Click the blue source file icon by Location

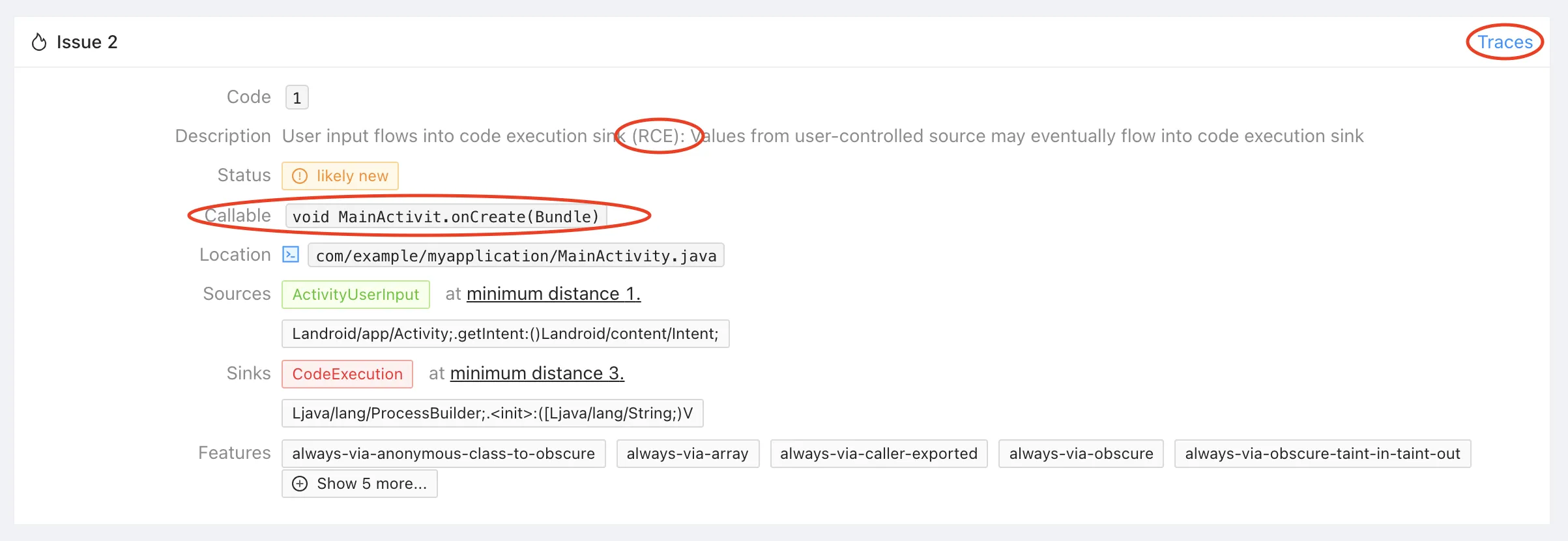[x=291, y=255]
